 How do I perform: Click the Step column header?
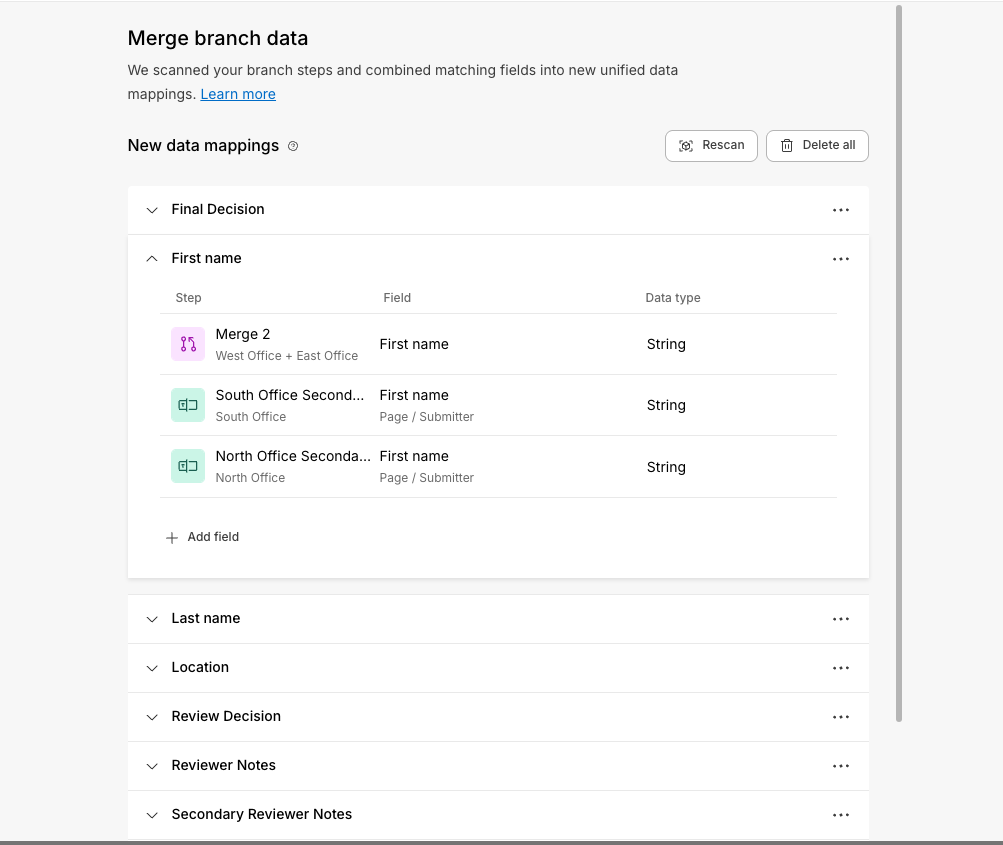click(x=188, y=297)
